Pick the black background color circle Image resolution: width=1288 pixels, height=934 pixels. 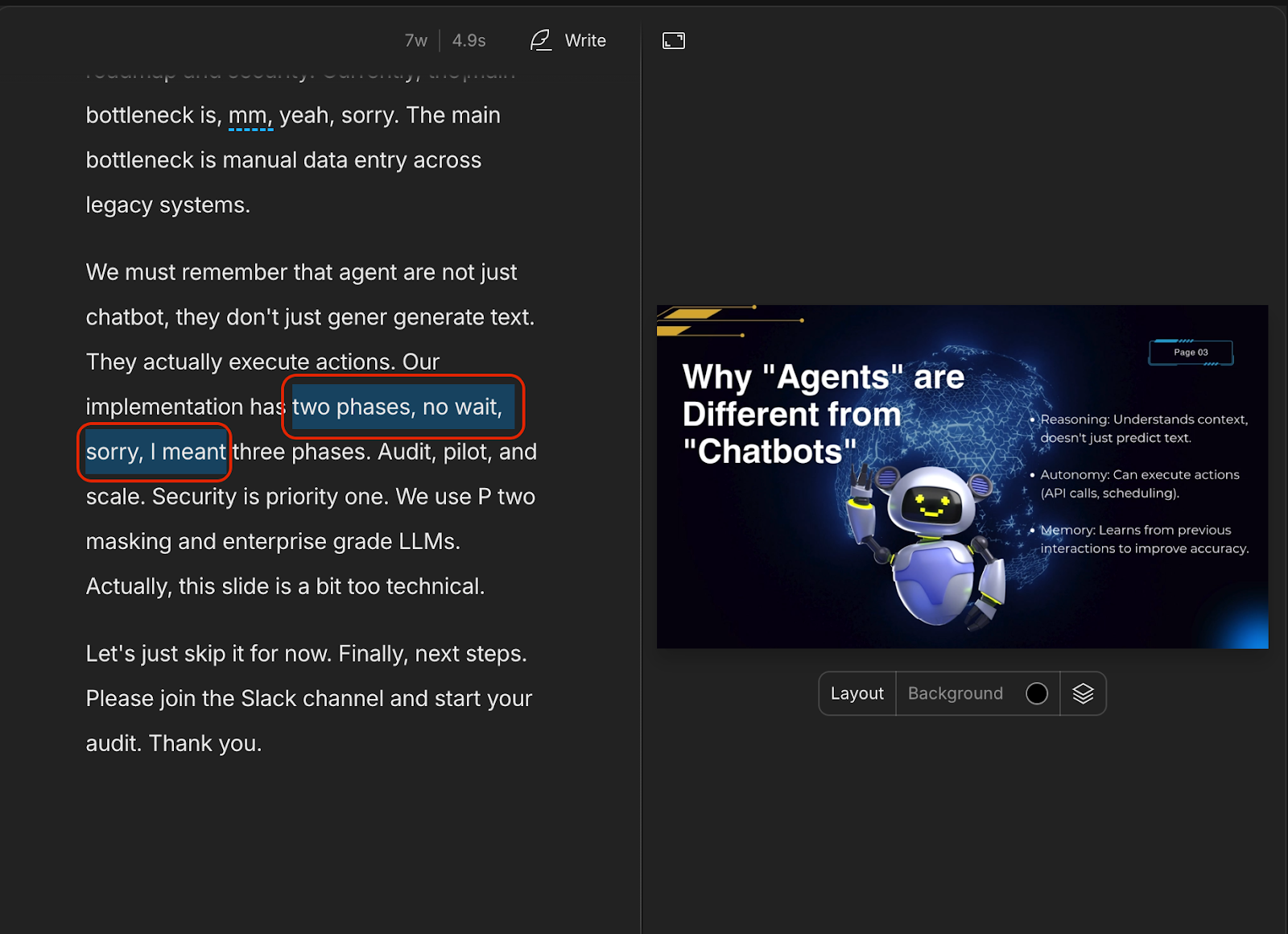click(1037, 693)
